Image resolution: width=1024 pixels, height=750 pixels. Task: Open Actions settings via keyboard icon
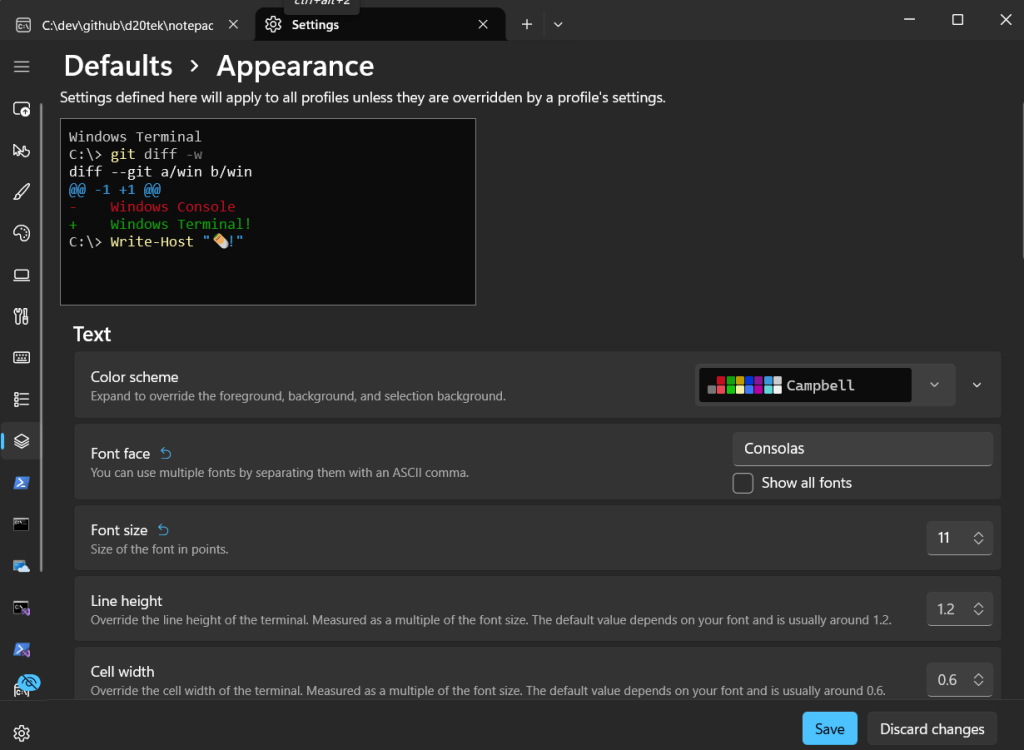[21, 358]
